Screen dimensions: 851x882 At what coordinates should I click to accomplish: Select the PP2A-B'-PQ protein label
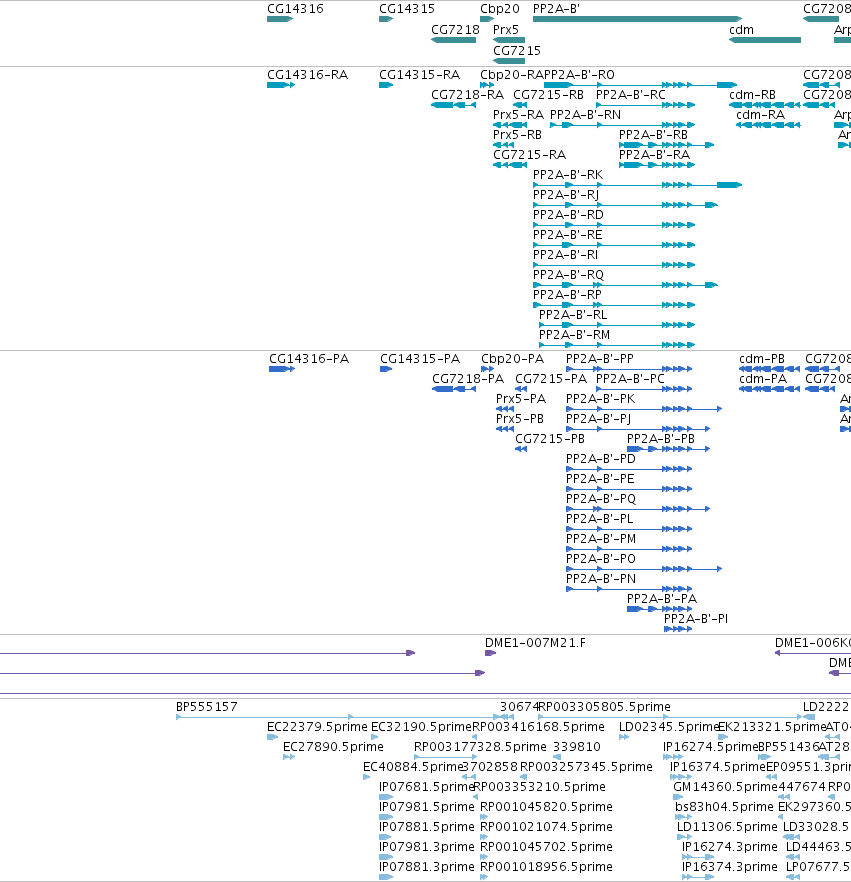(x=601, y=499)
